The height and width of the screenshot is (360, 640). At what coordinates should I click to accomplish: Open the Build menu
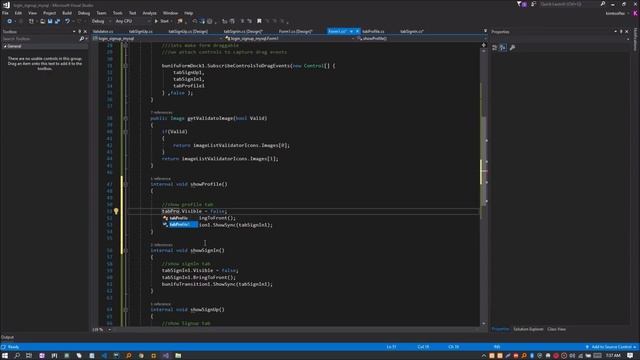point(67,13)
